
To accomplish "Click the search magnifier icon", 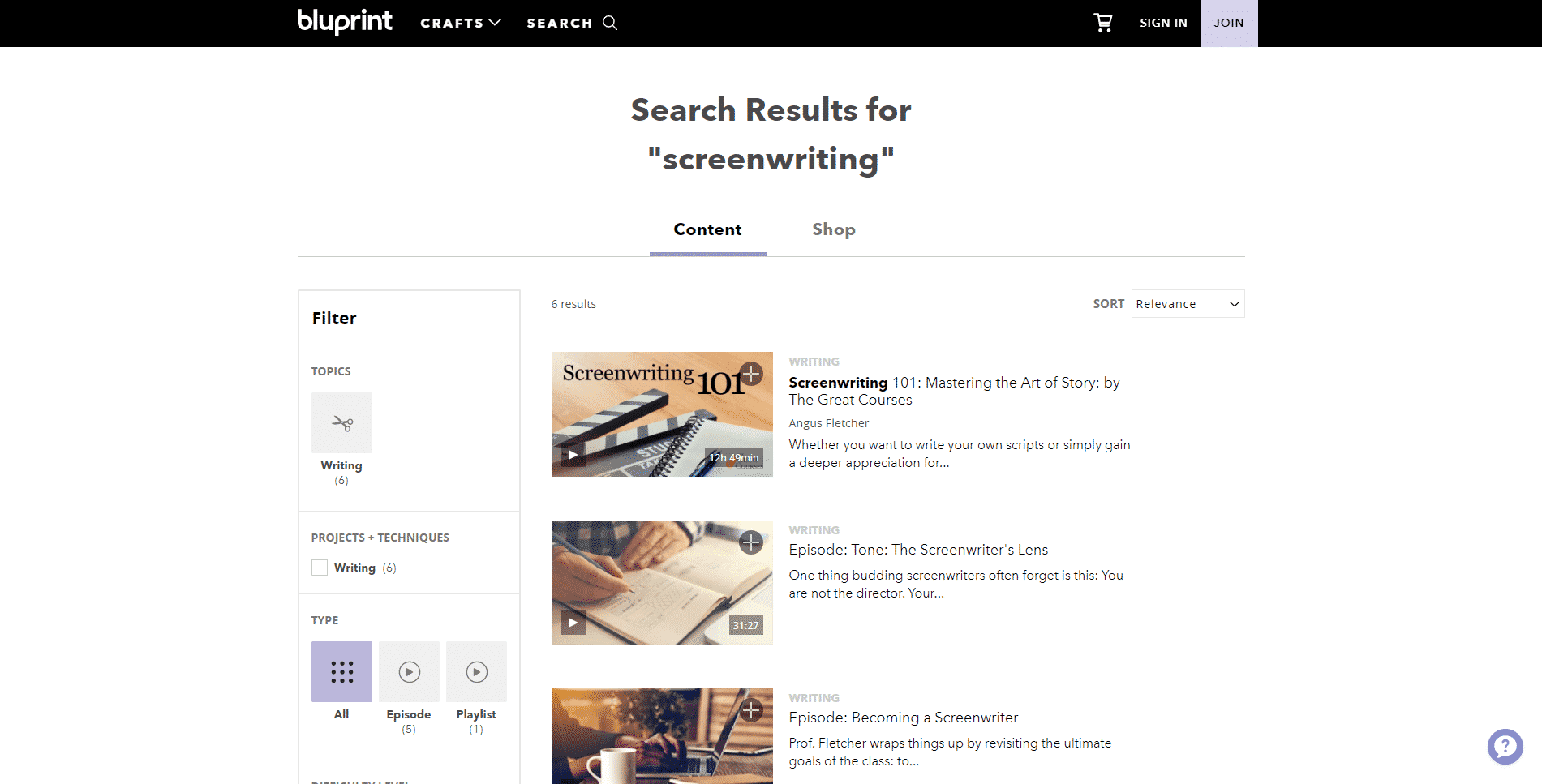I will 610,23.
